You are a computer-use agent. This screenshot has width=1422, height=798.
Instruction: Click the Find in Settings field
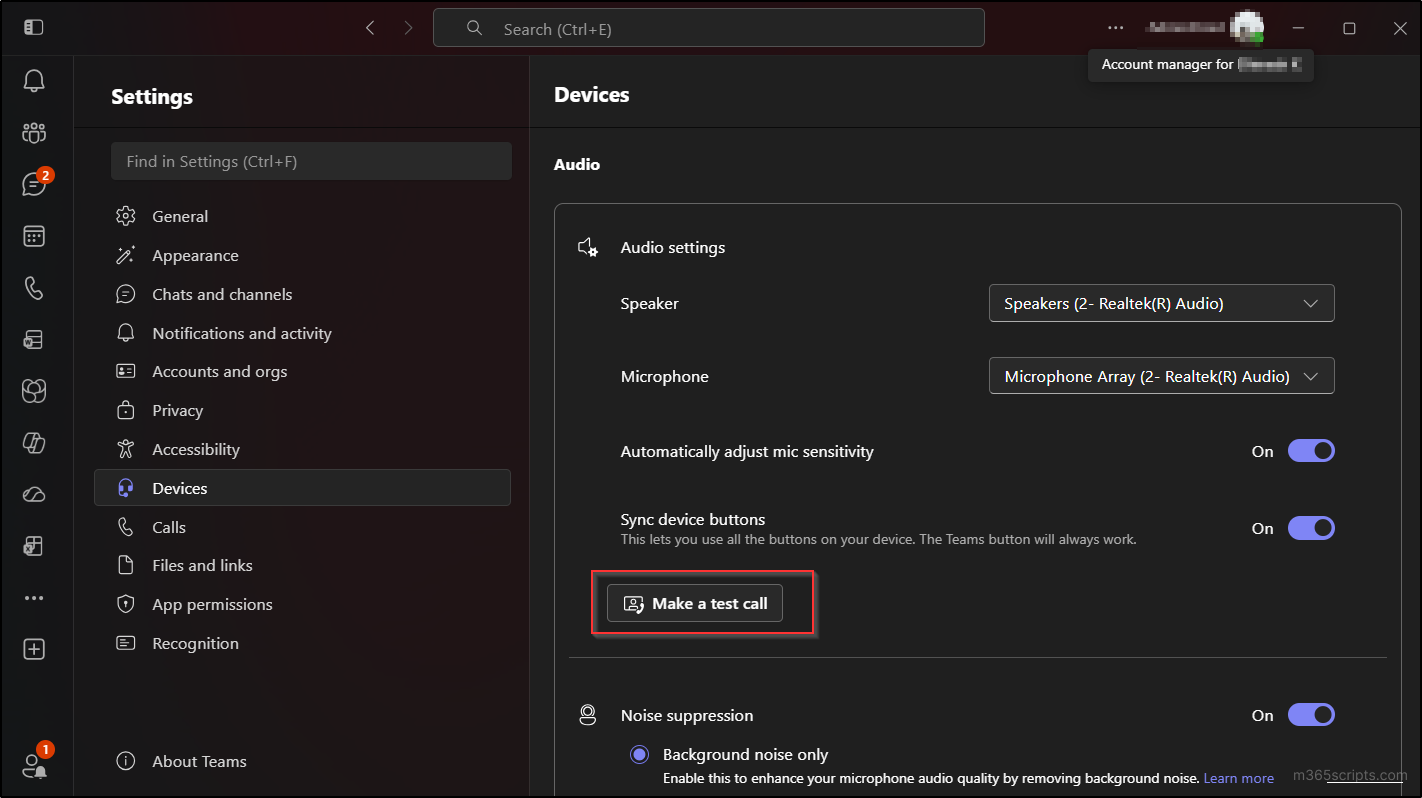[311, 161]
